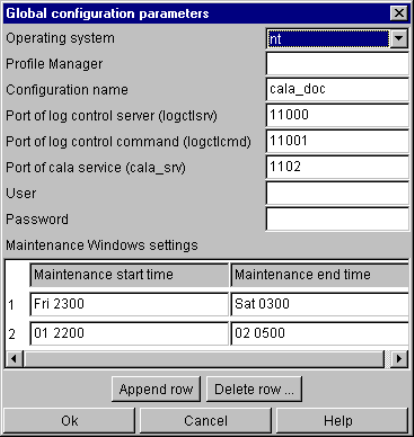The image size is (414, 437).
Task: Click the Append row button
Action: [x=156, y=389]
